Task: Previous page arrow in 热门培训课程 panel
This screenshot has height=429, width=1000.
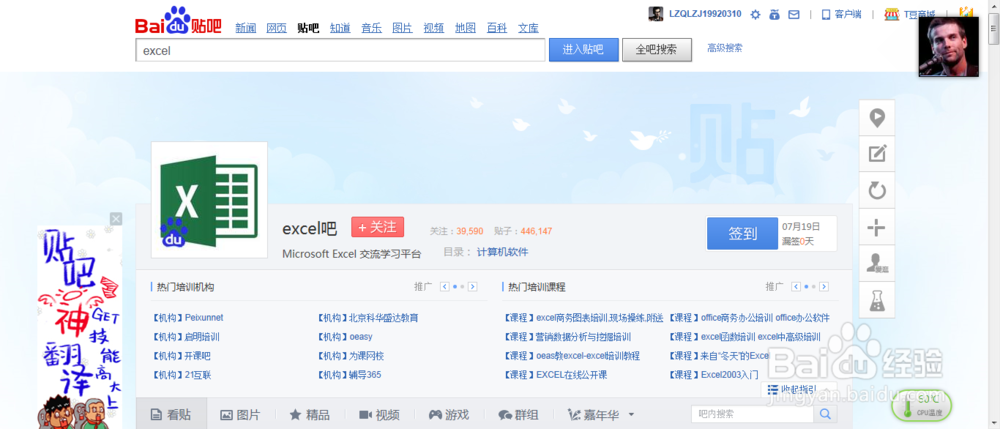Action: click(796, 287)
